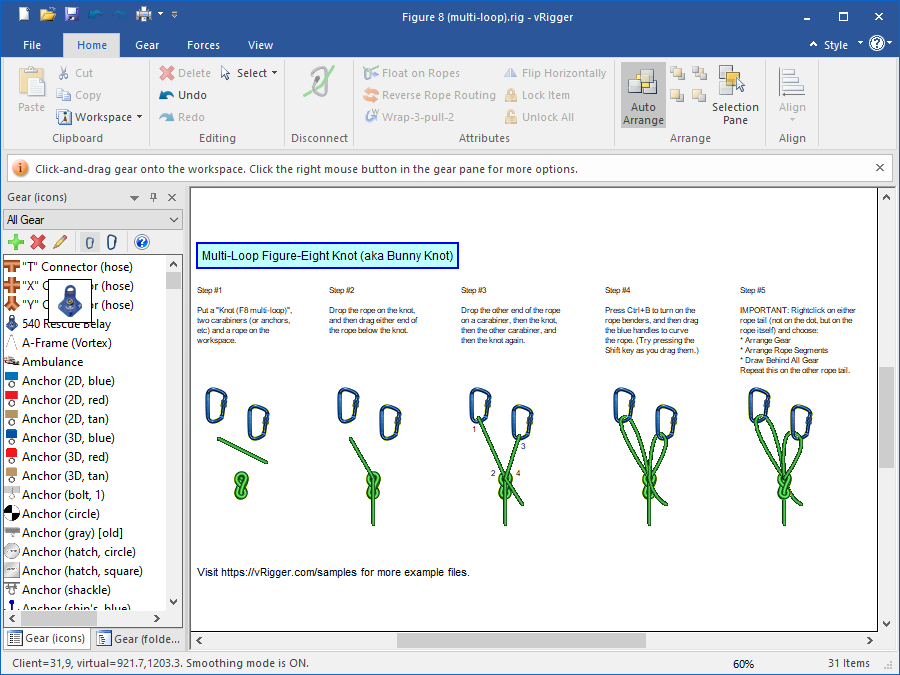The width and height of the screenshot is (900, 675).
Task: Click the Undo arrow in Editing group
Action: tap(167, 95)
